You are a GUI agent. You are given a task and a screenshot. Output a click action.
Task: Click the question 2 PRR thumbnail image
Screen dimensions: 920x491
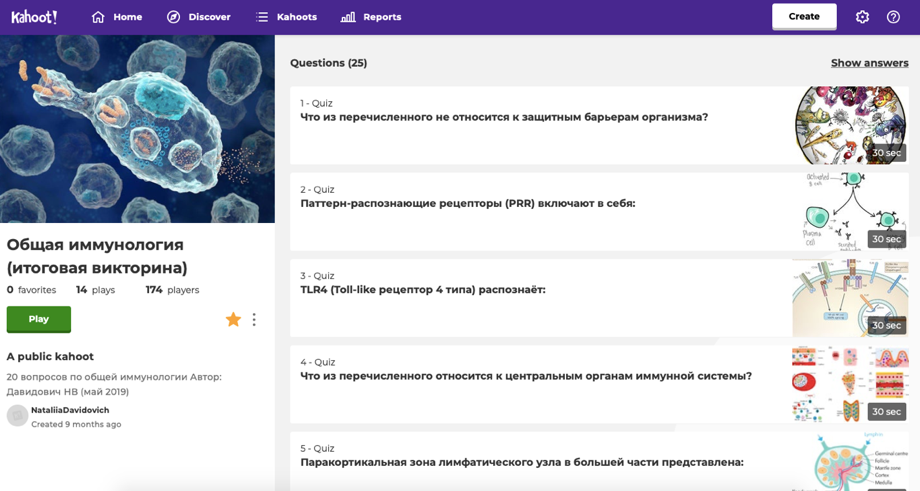point(850,211)
